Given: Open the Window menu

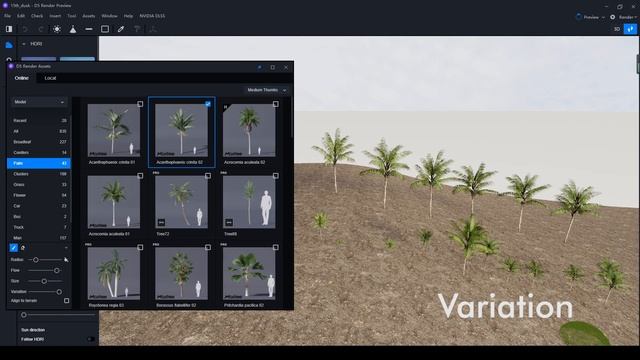Looking at the screenshot, I should tap(109, 16).
